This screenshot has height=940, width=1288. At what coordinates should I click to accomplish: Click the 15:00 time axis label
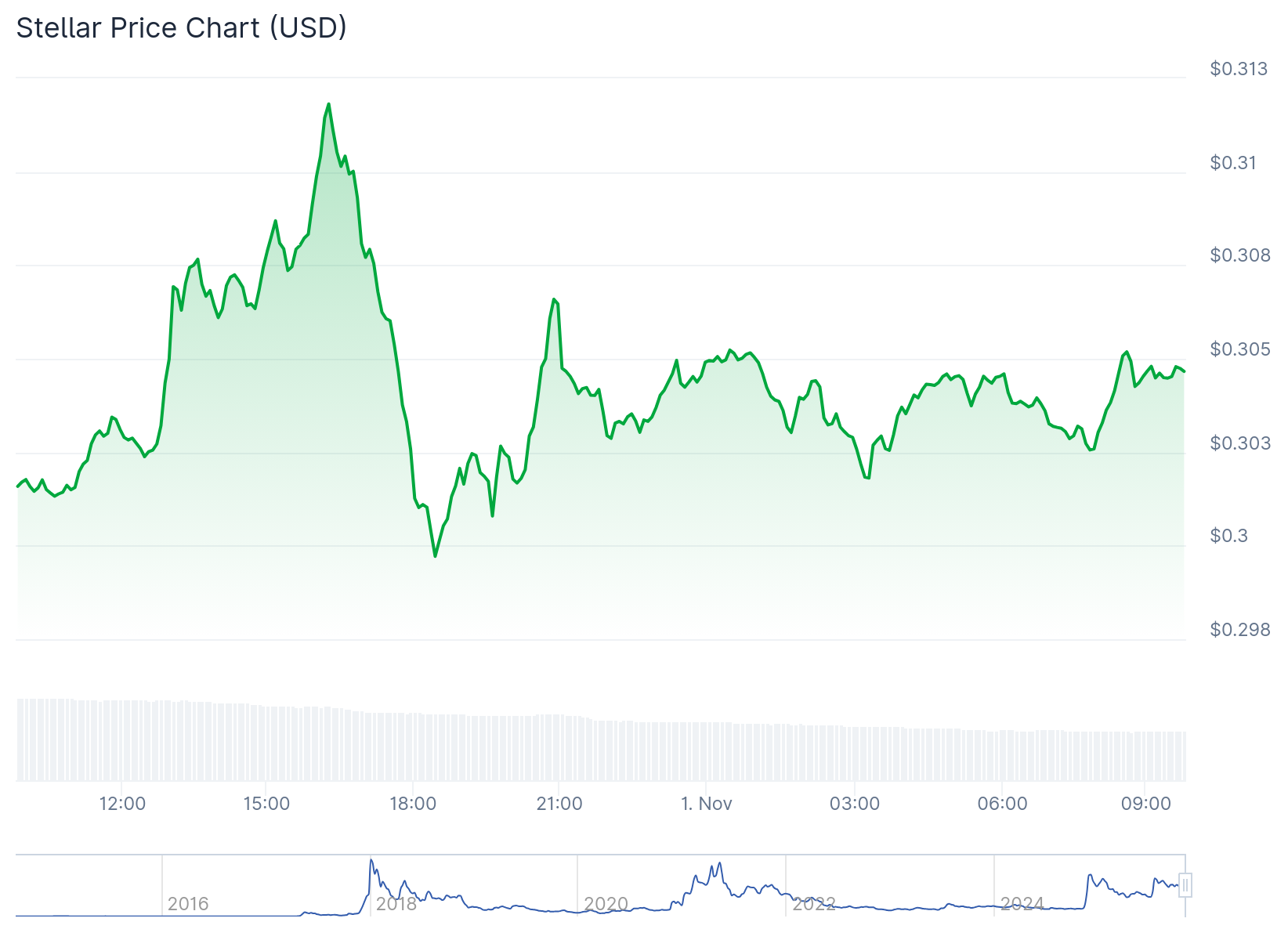[x=266, y=804]
